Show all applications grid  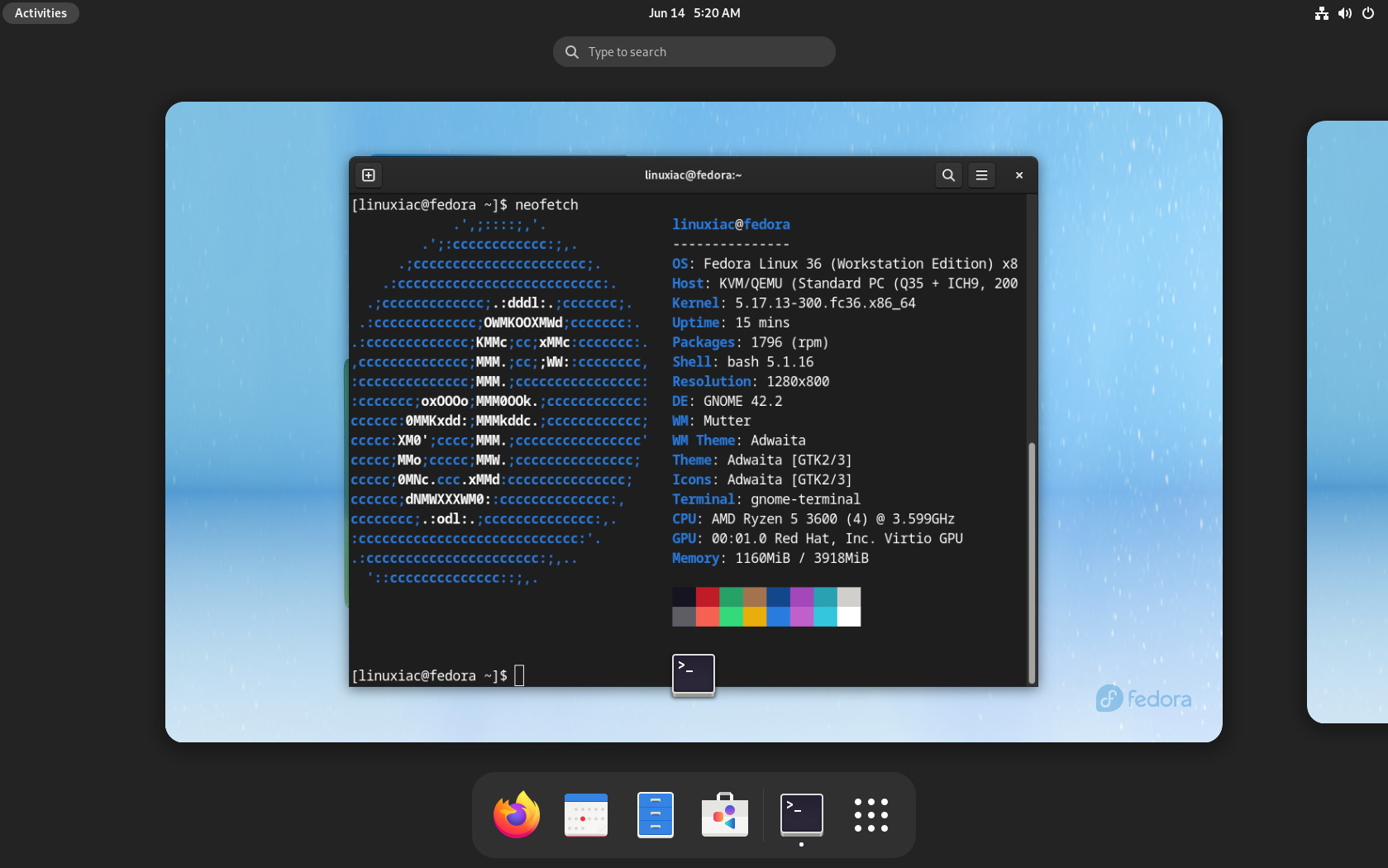pyautogui.click(x=871, y=815)
